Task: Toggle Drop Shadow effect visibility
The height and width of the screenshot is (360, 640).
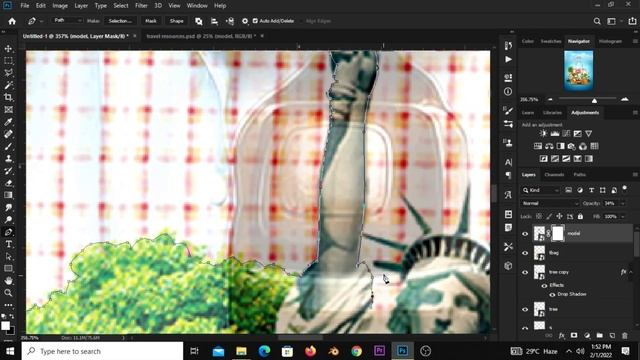Action: pos(552,294)
